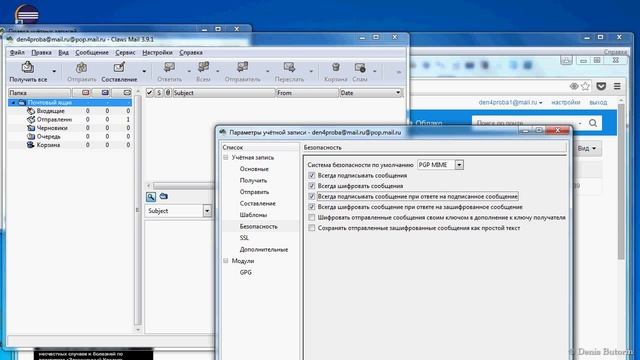Open the Правка menu
The width and height of the screenshot is (640, 360).
(x=41, y=53)
